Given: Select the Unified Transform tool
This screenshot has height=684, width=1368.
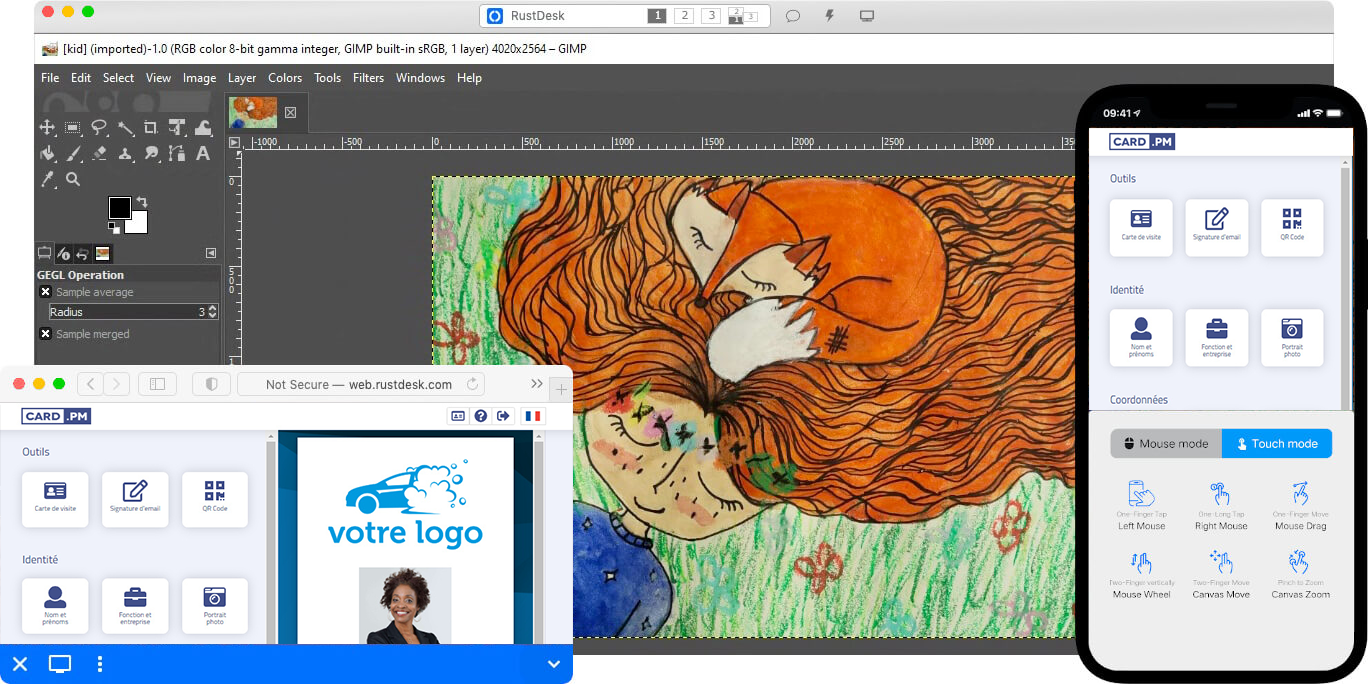Looking at the screenshot, I should point(177,127).
